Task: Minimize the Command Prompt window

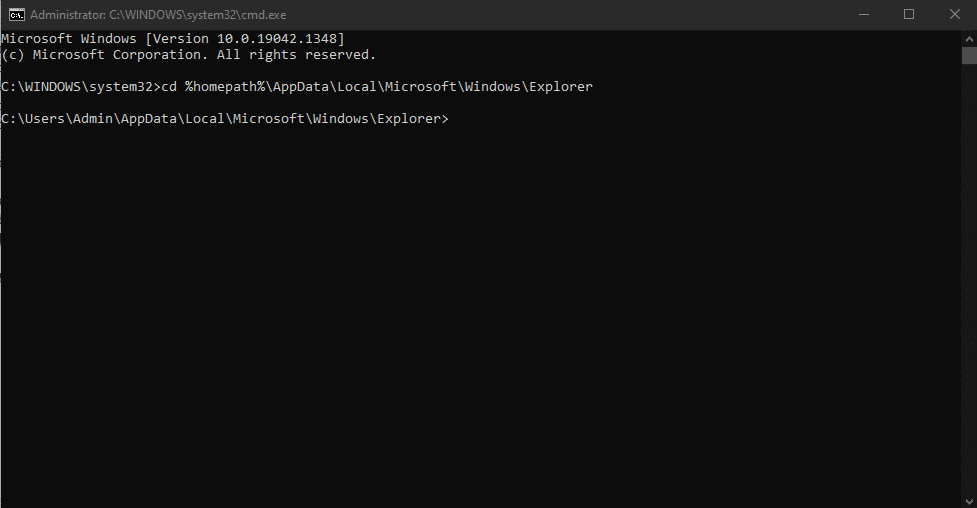Action: tap(862, 14)
